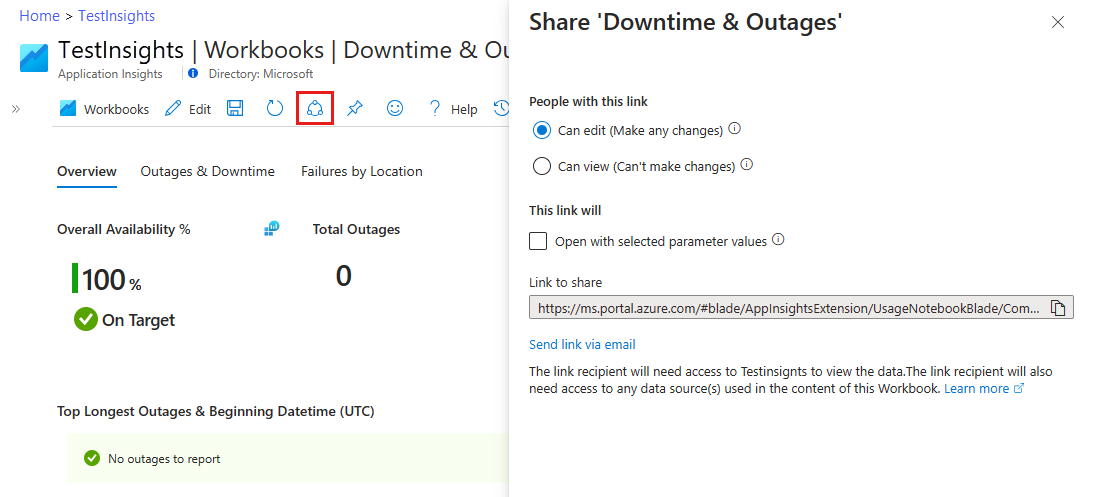
Task: Click the Link to share URL field
Action: [788, 308]
